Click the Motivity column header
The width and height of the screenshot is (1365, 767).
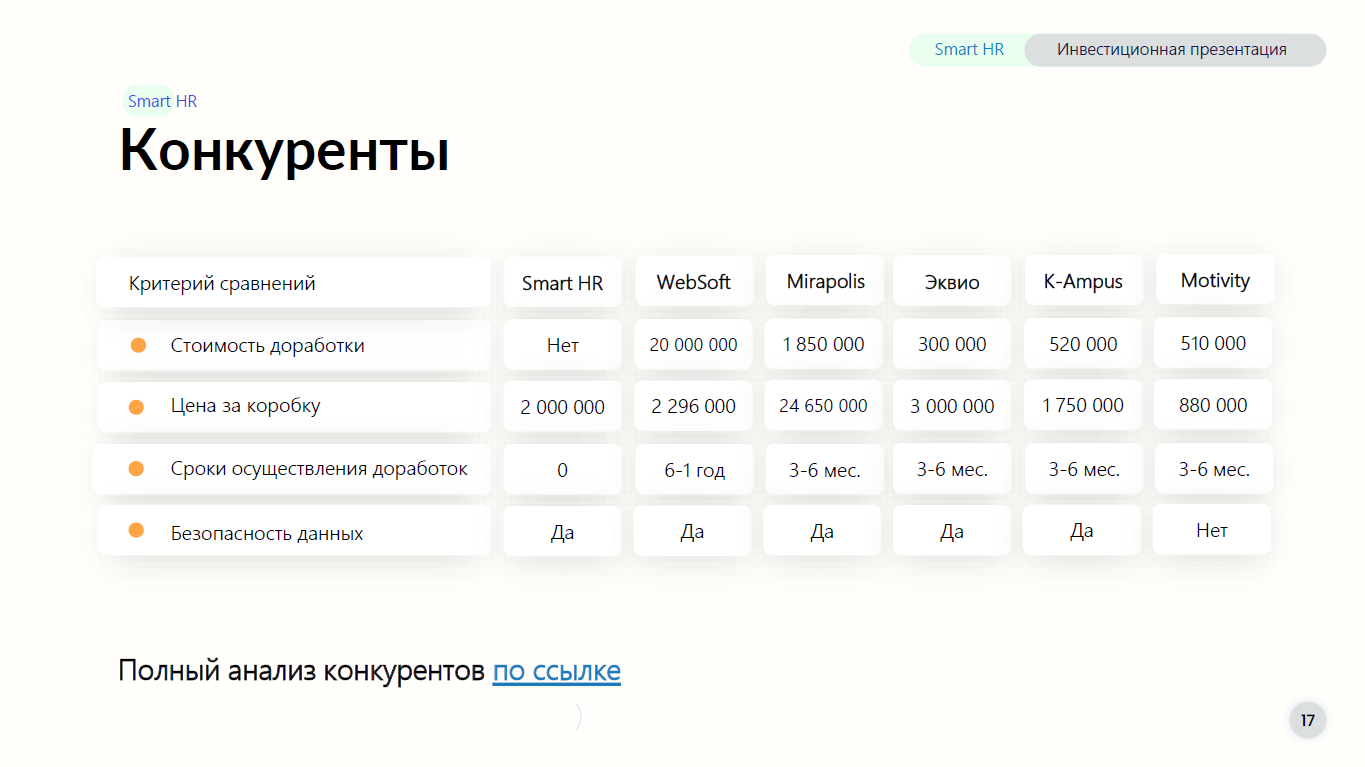(x=1215, y=279)
